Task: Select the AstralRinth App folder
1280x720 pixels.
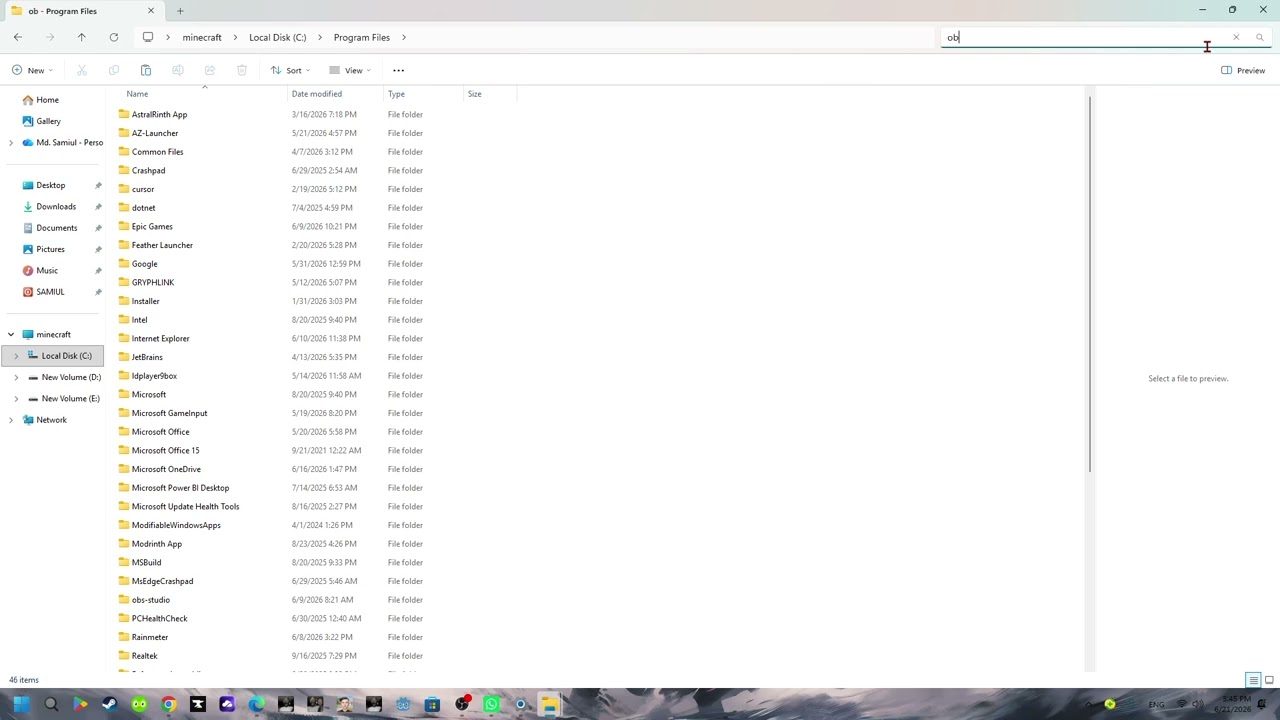Action: [159, 115]
